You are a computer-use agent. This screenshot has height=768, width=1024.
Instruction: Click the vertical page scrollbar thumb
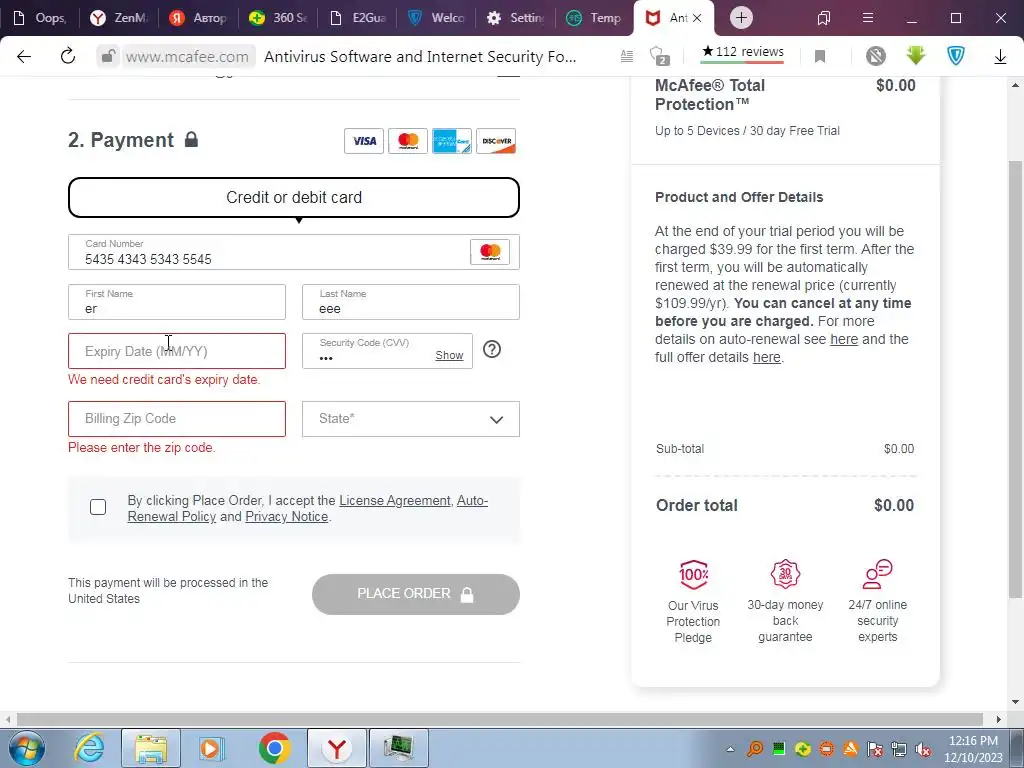[1016, 379]
